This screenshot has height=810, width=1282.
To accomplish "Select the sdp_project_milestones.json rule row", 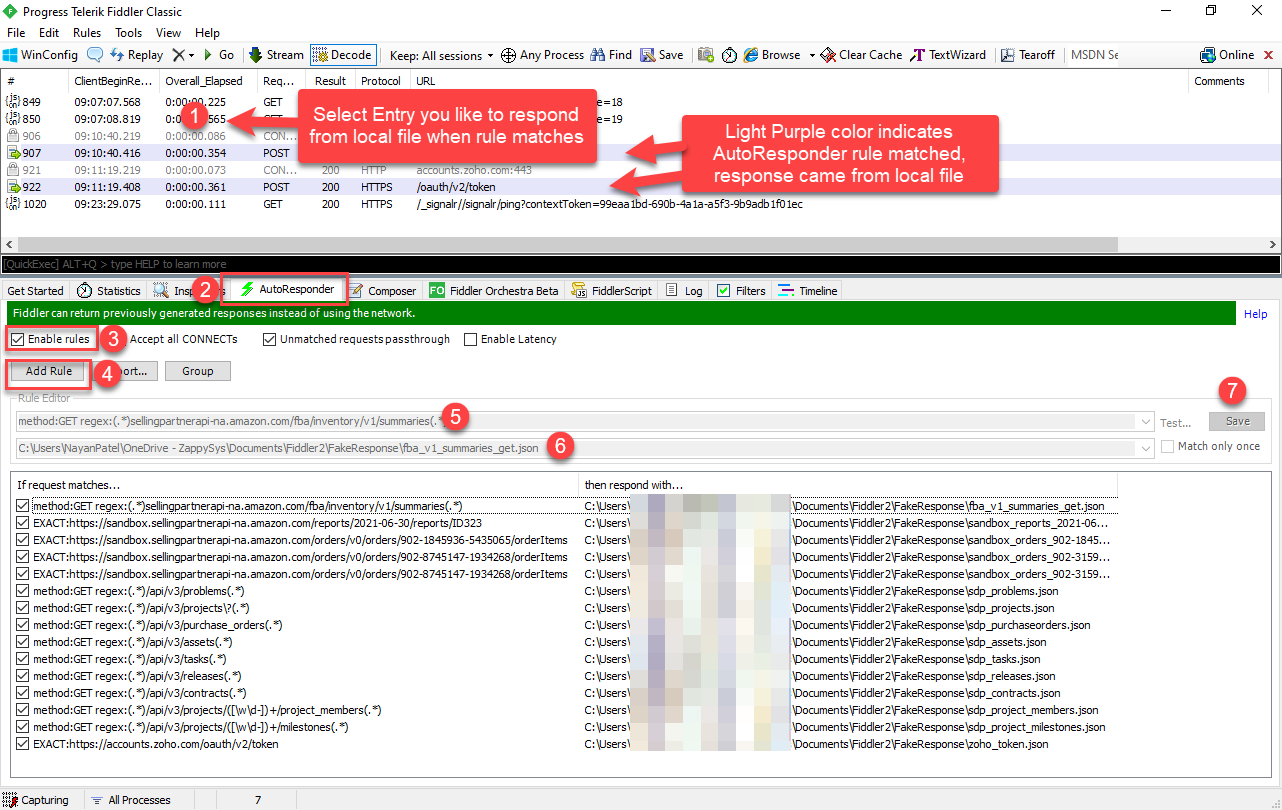I will [x=566, y=727].
